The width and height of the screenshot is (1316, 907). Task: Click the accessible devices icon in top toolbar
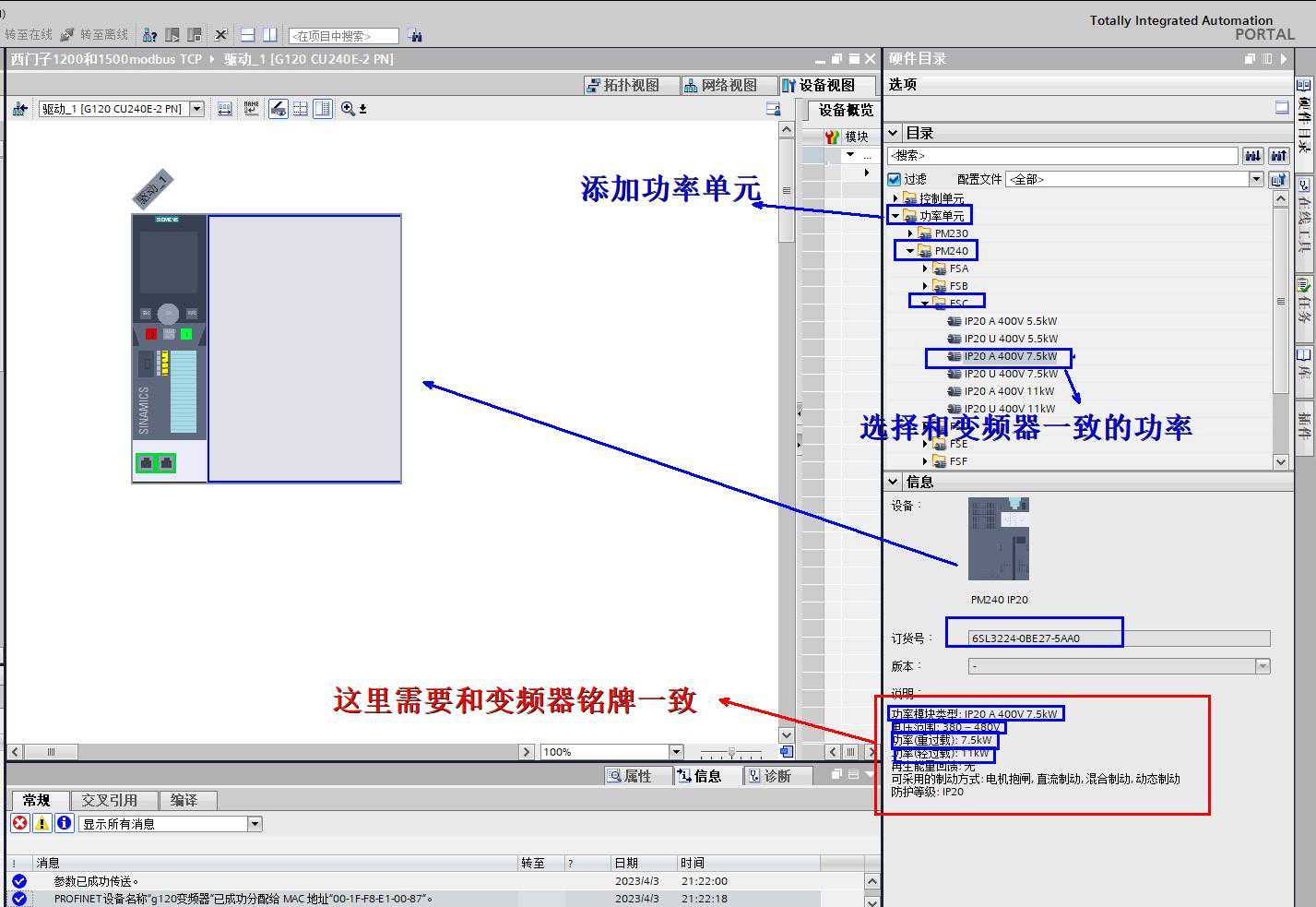149,35
